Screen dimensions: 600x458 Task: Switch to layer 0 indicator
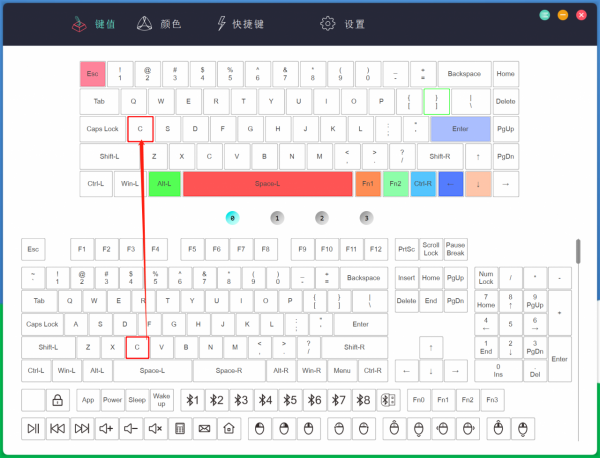(x=232, y=217)
